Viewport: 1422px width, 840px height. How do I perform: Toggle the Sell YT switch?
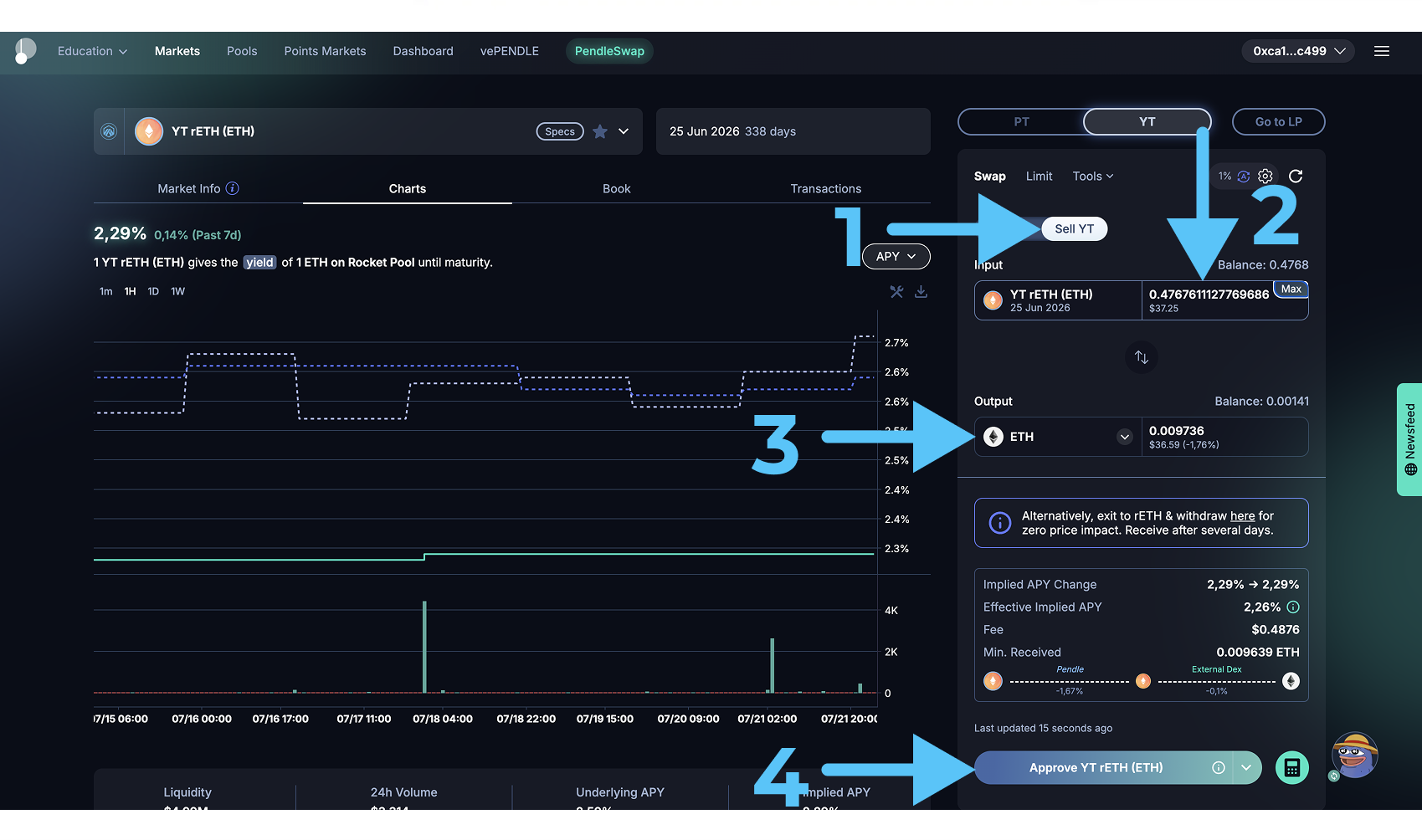(x=1073, y=229)
